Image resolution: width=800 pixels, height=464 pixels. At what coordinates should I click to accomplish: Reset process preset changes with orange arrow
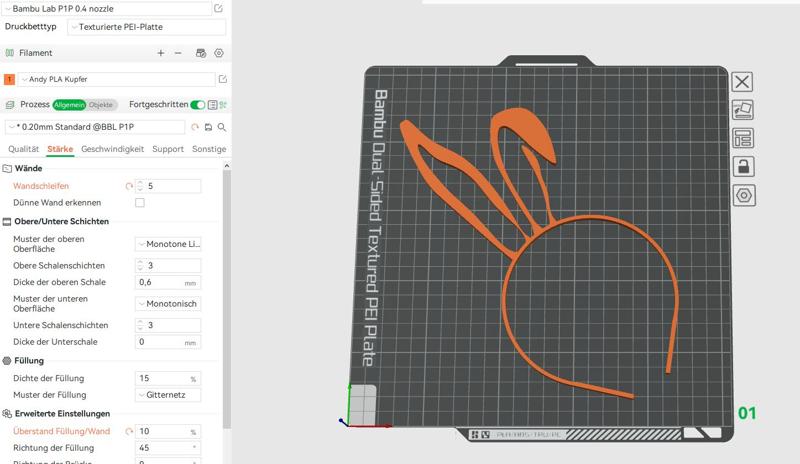pos(194,127)
